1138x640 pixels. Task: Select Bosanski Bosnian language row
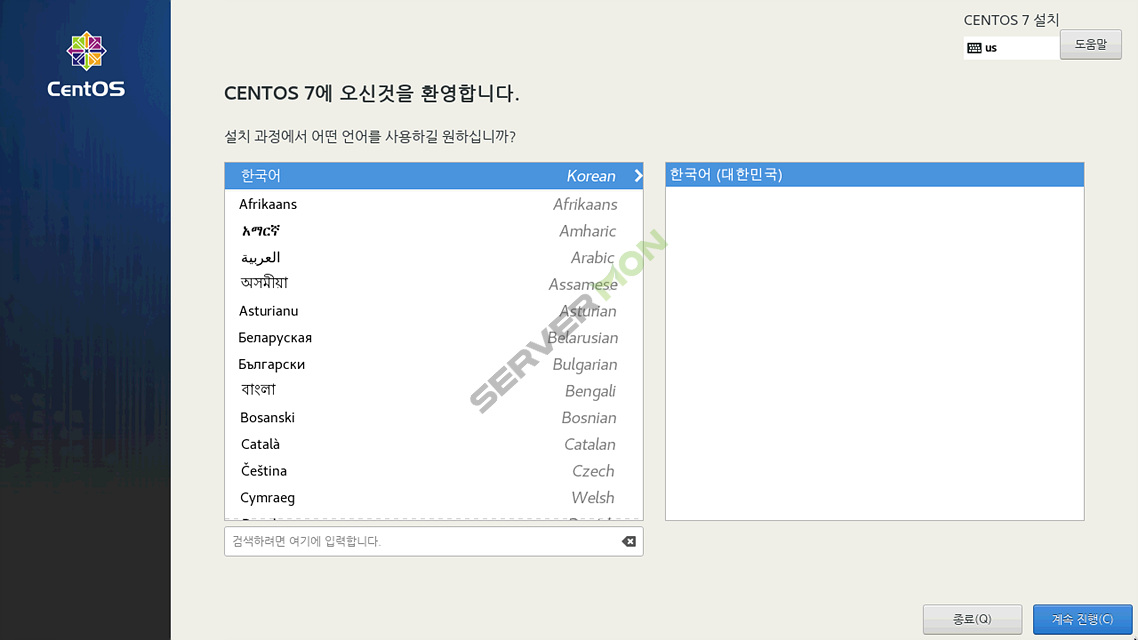click(x=433, y=417)
